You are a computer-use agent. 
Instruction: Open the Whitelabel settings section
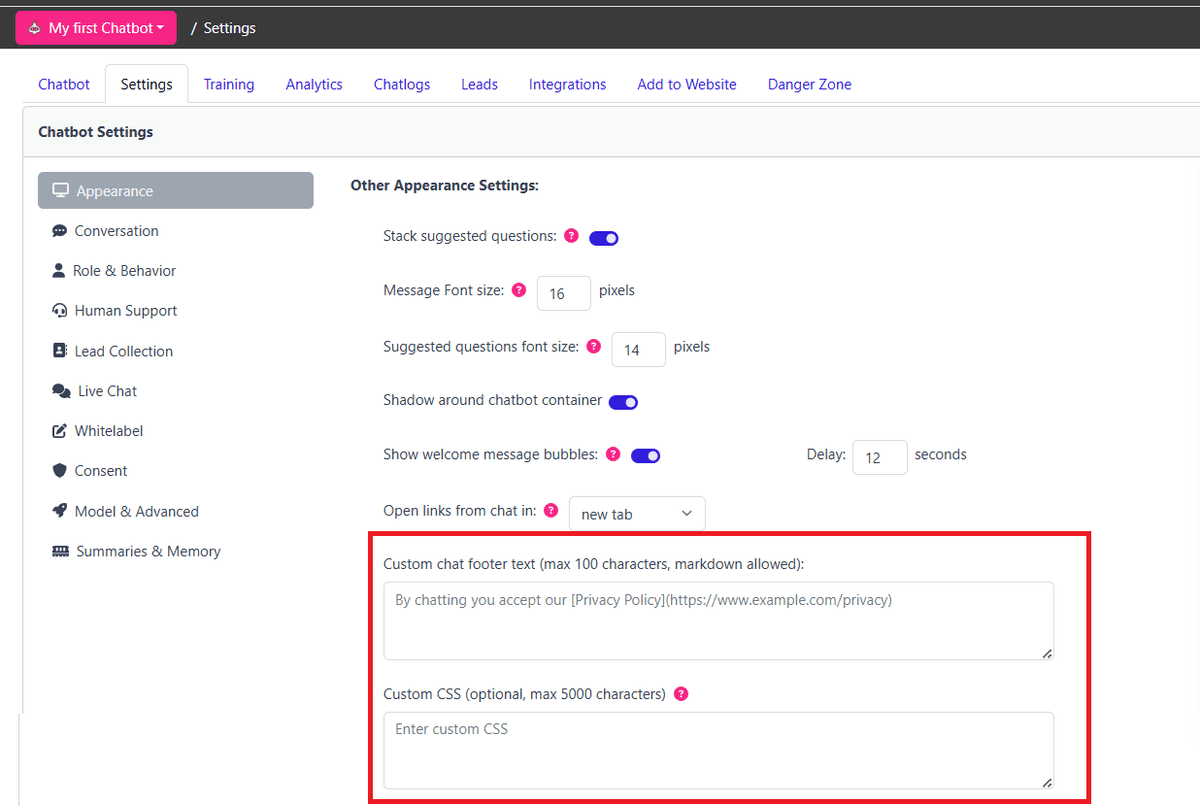(x=108, y=430)
